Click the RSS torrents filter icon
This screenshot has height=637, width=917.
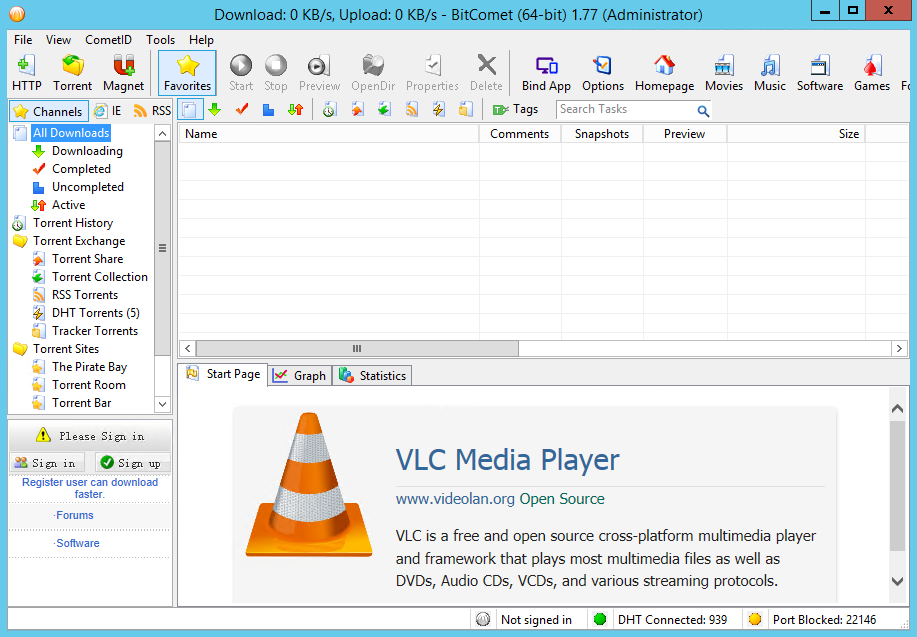412,109
